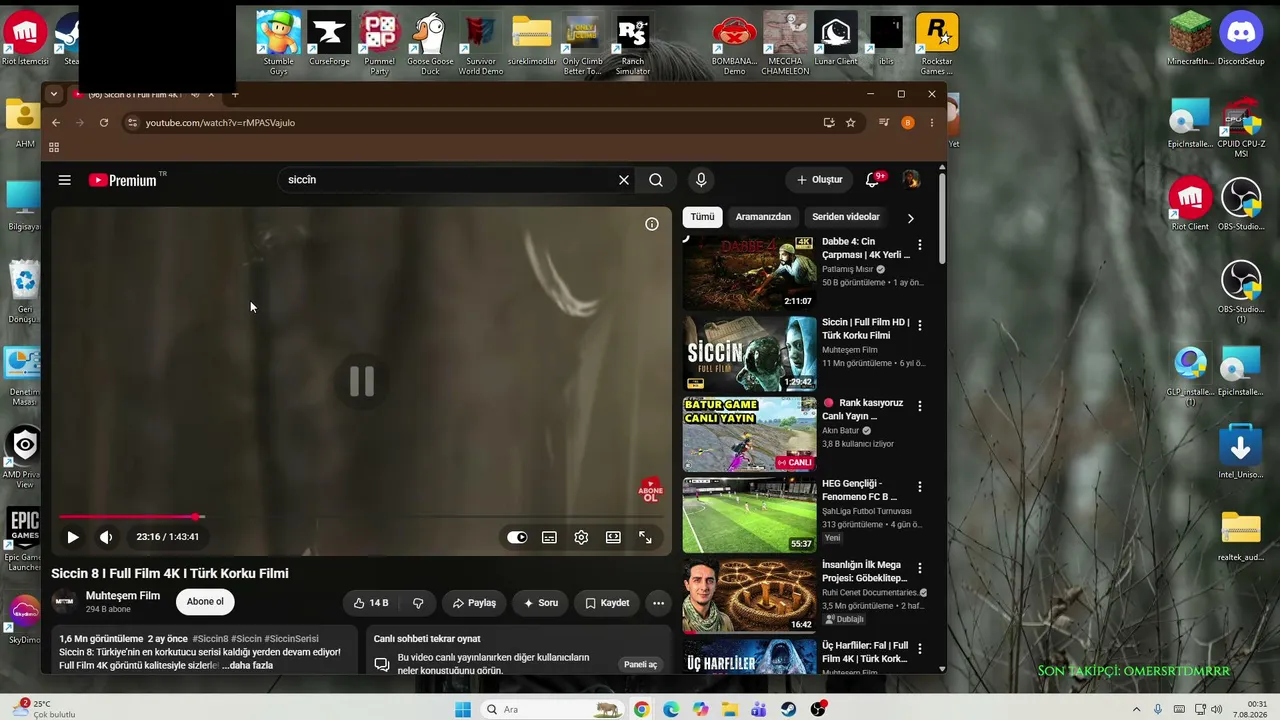Toggle subtitles in the video player

click(x=549, y=537)
